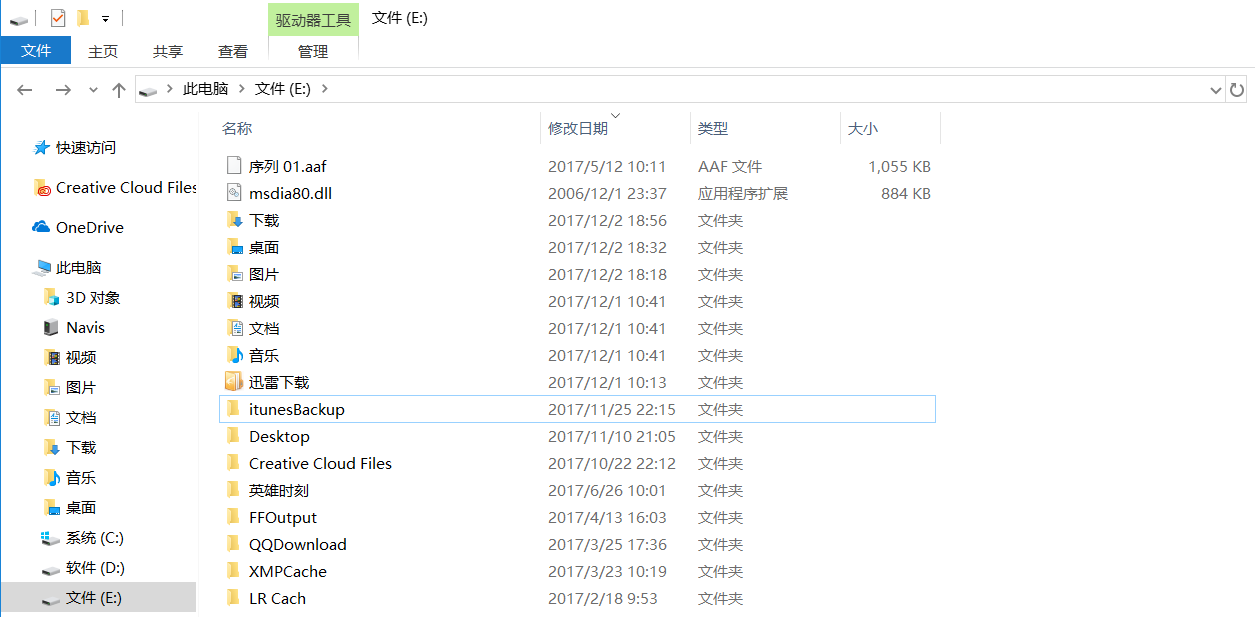The height and width of the screenshot is (617, 1255).
Task: Open the recent locations dropdown arrow
Action: [x=93, y=90]
